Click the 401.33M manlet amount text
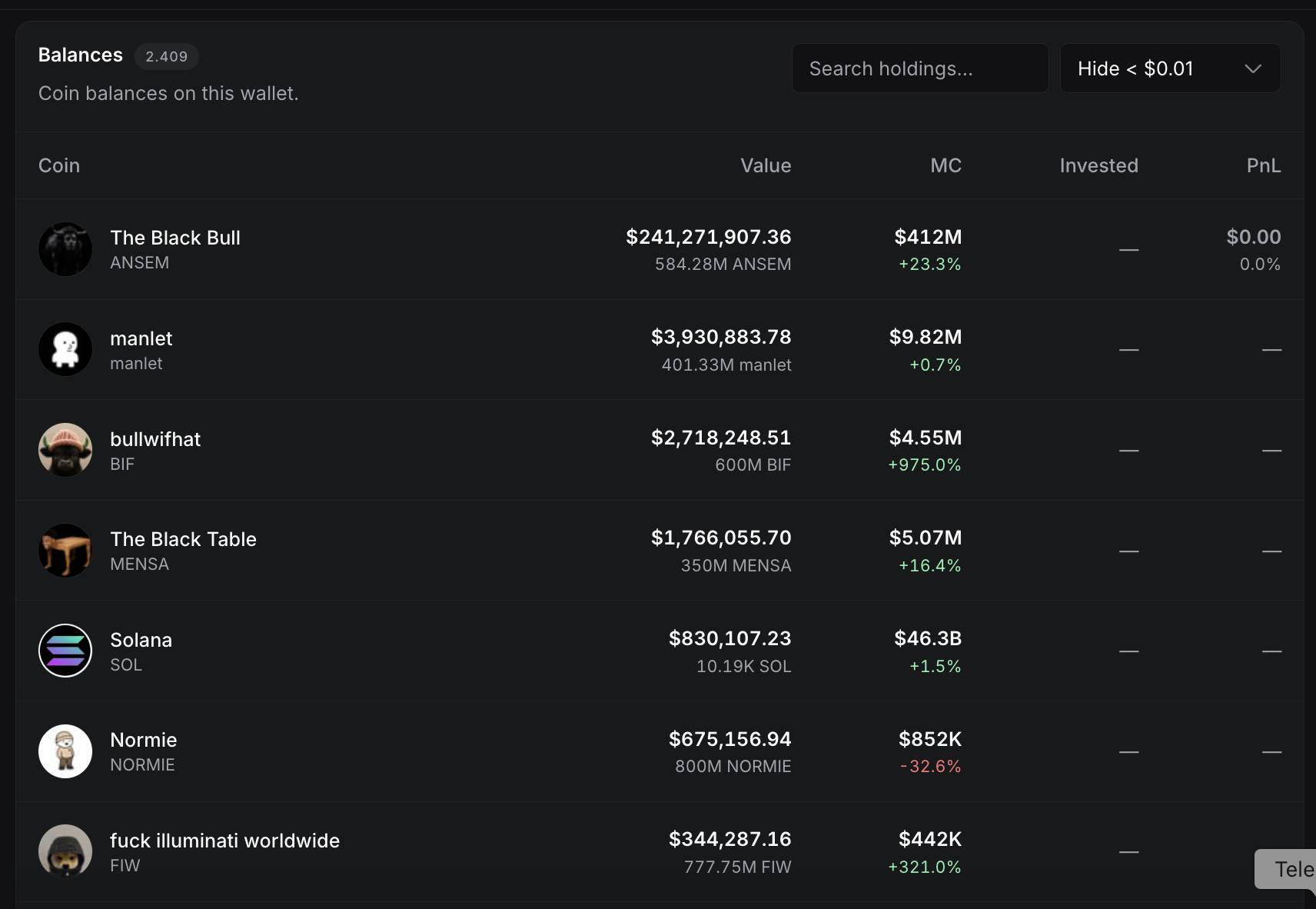The image size is (1316, 909). [x=726, y=365]
